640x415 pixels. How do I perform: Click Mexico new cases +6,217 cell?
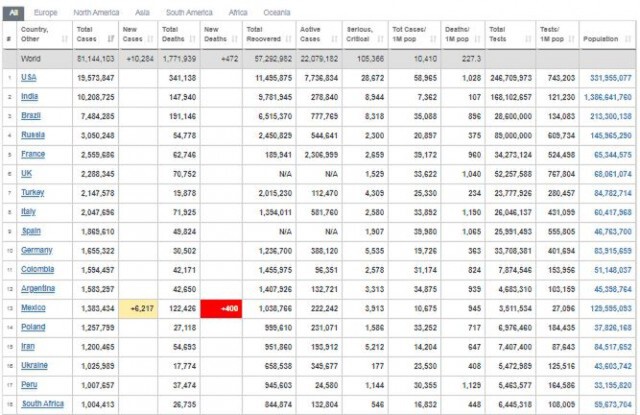point(138,308)
